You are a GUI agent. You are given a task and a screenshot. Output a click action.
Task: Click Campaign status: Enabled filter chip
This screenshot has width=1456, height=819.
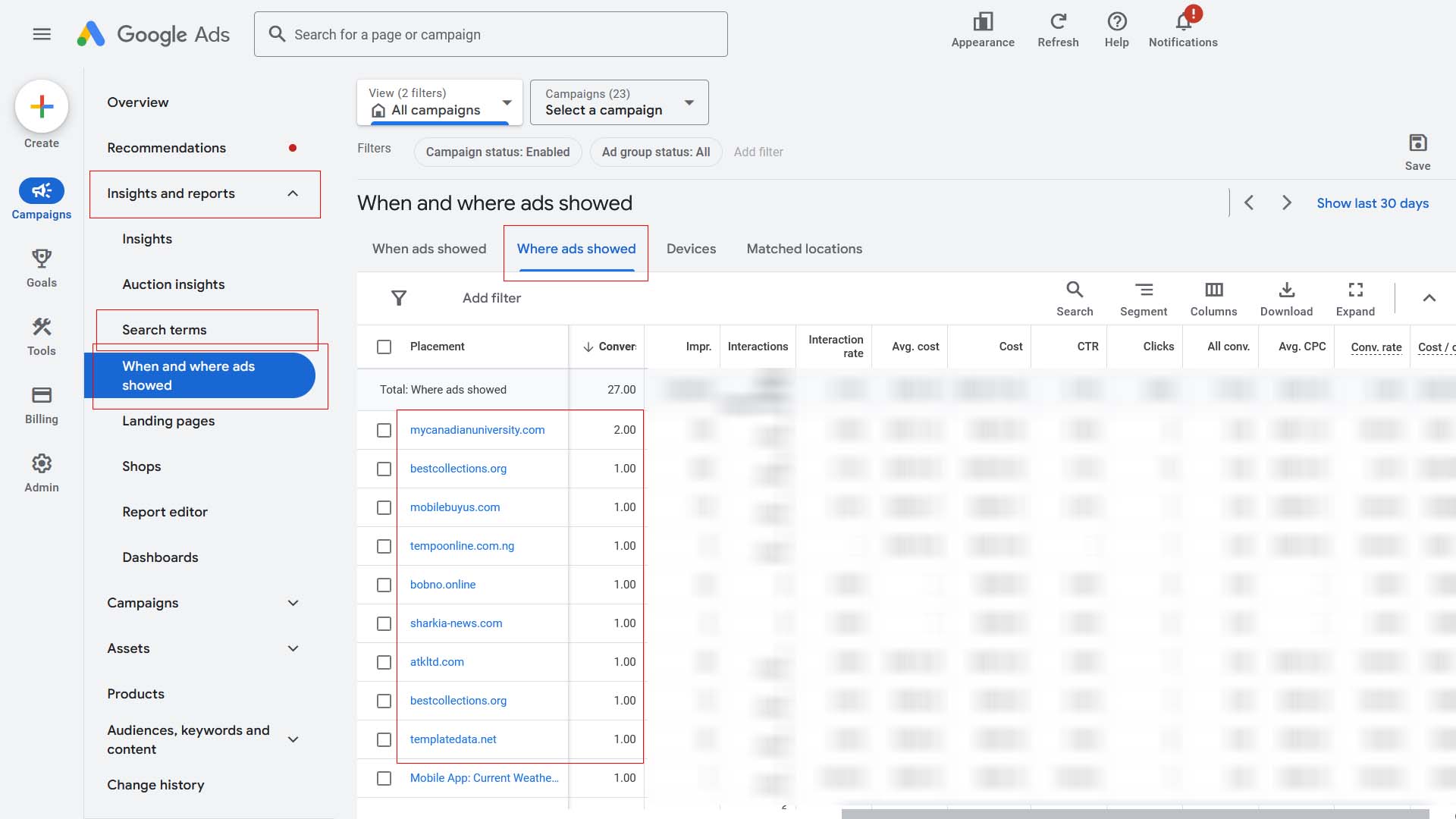click(x=497, y=152)
